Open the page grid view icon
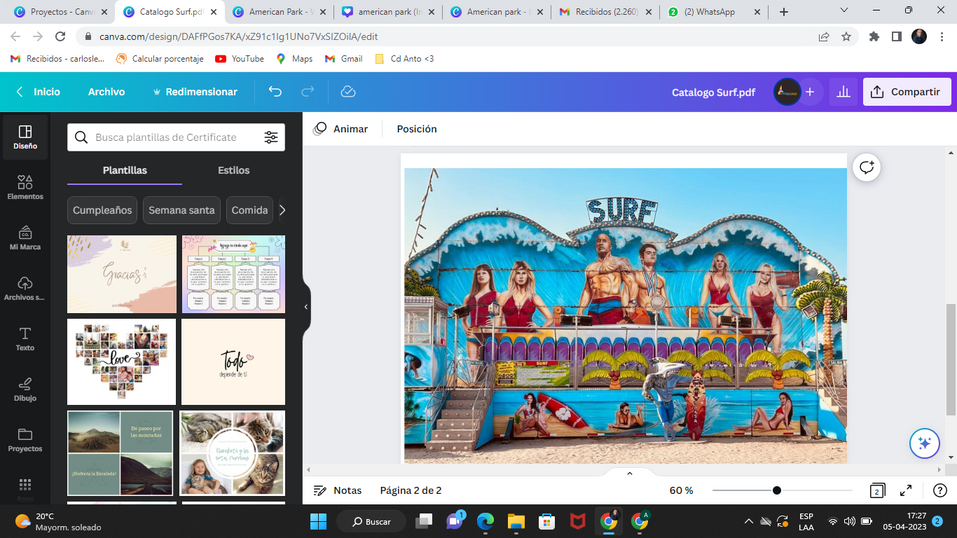 click(x=877, y=490)
